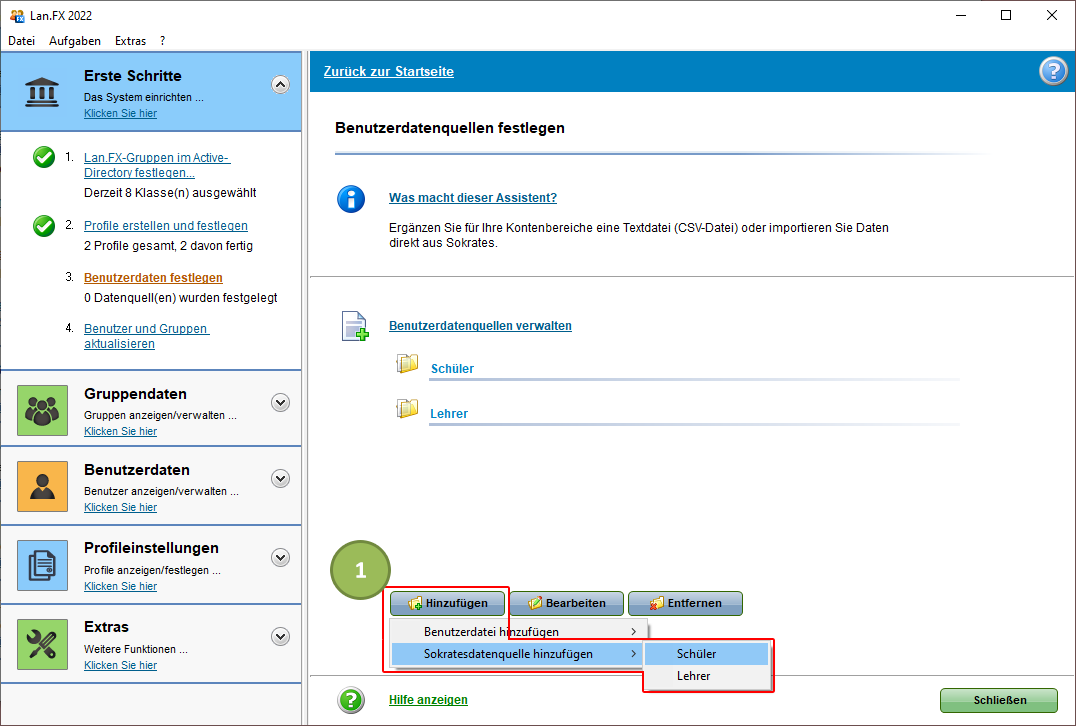Viewport: 1076px width, 726px height.
Task: Click green checkmark of step 1
Action: [44, 157]
